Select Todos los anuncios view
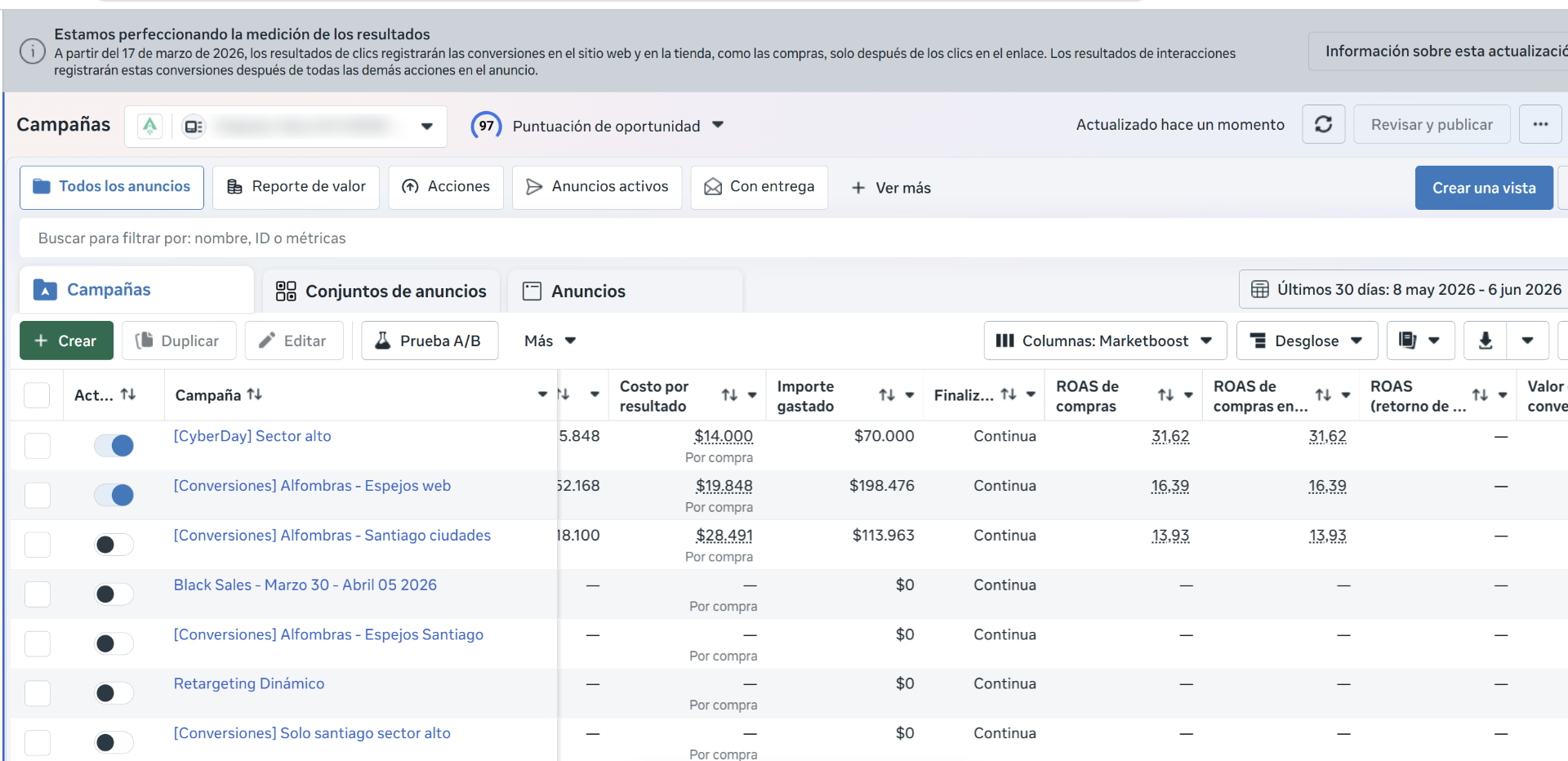This screenshot has width=1568, height=761. click(x=112, y=187)
